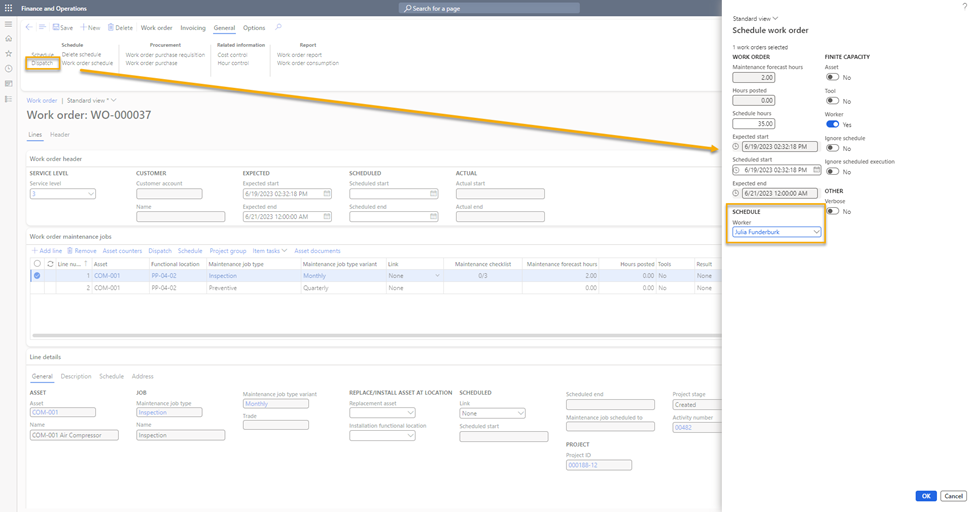Click OK in Schedule work order dialog

926,496
